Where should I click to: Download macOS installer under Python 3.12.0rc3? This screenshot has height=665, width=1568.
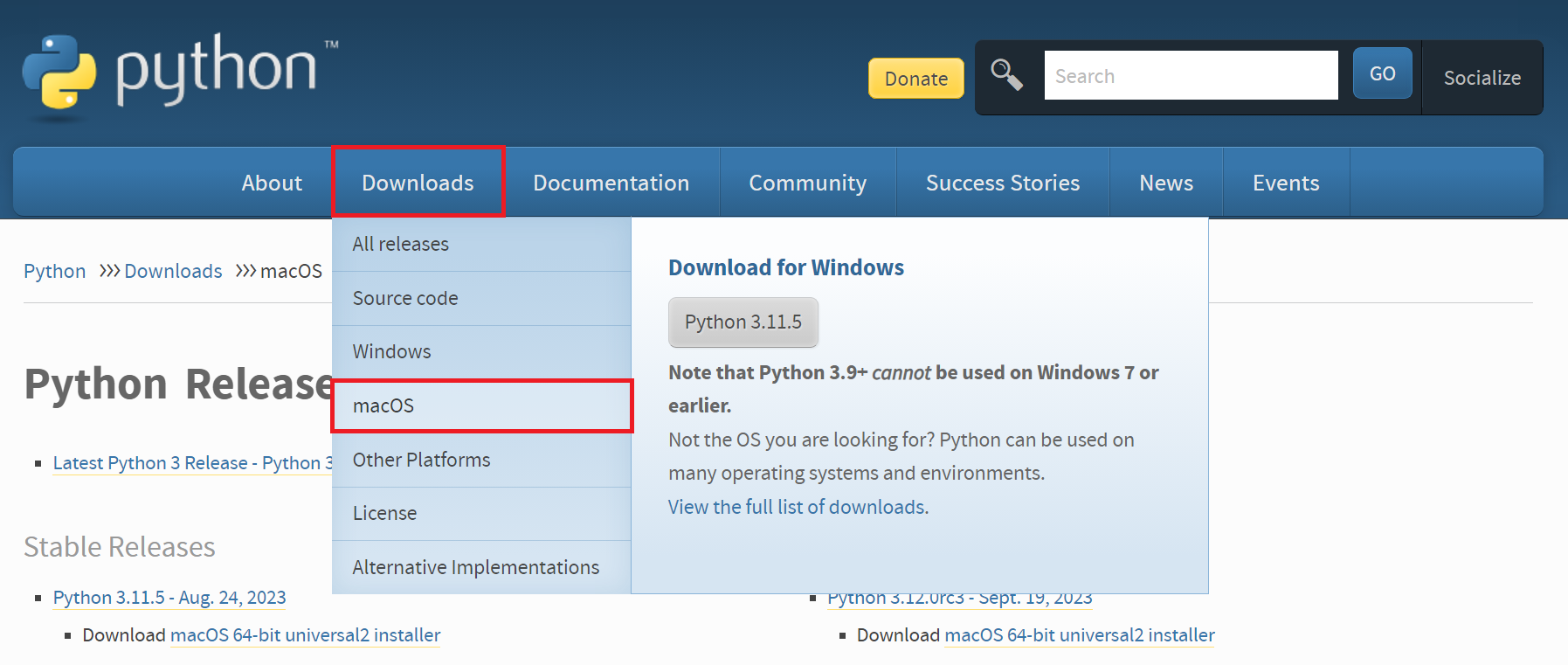1080,635
